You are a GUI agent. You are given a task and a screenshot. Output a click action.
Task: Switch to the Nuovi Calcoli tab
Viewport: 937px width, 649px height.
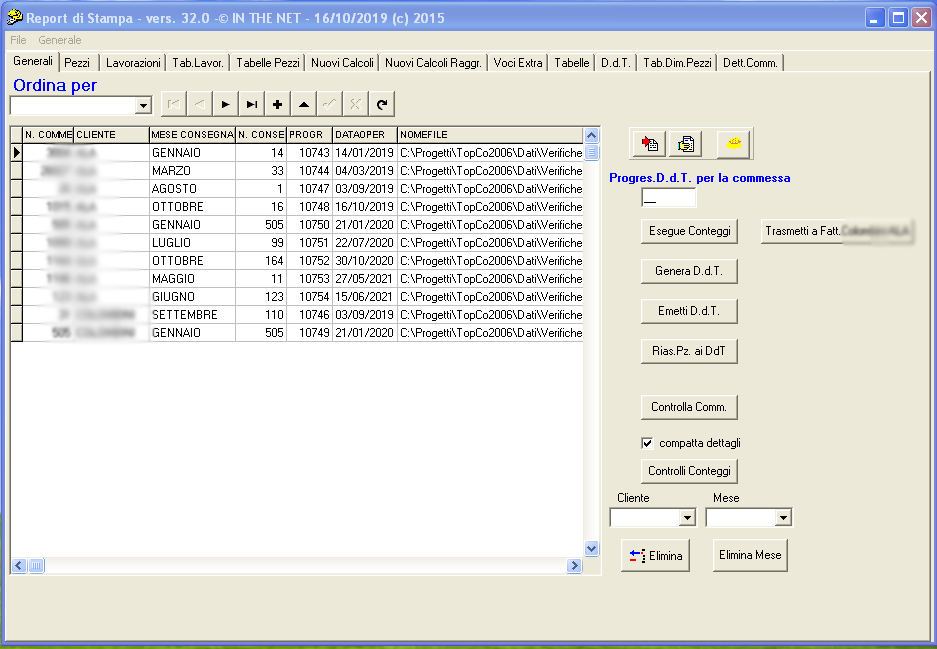342,63
